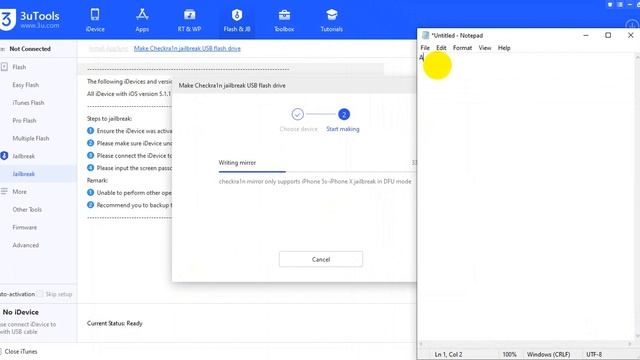640x360 pixels.
Task: Click the Writing mirror progress bar
Action: [x=318, y=172]
